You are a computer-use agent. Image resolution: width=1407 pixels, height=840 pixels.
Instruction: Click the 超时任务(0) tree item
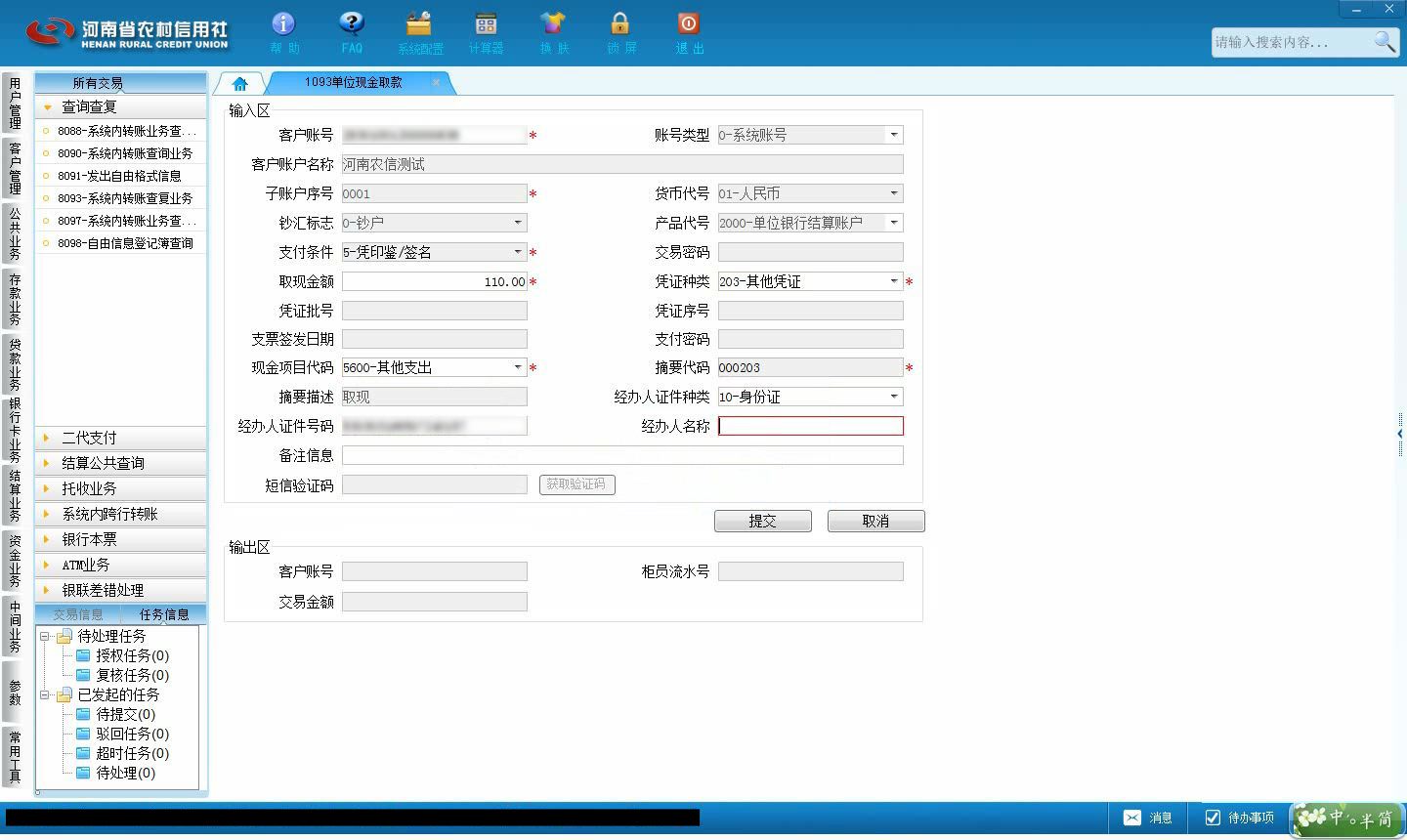[x=132, y=753]
